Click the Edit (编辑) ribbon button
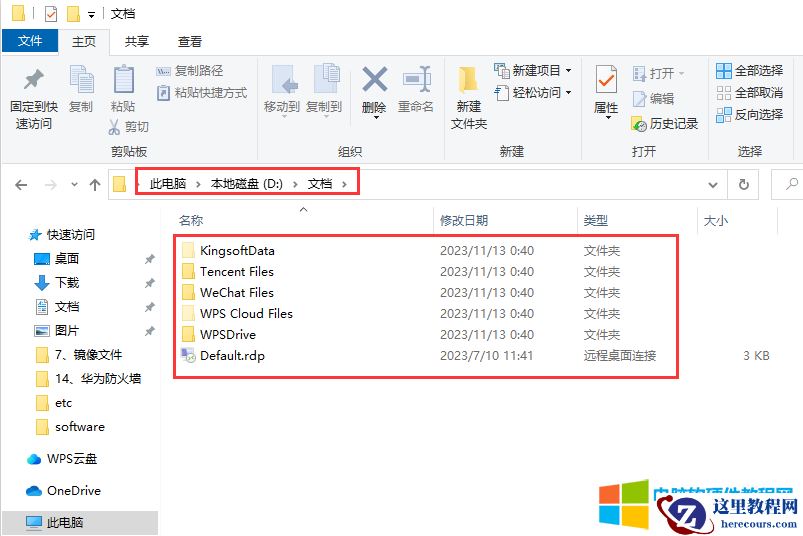 653,98
